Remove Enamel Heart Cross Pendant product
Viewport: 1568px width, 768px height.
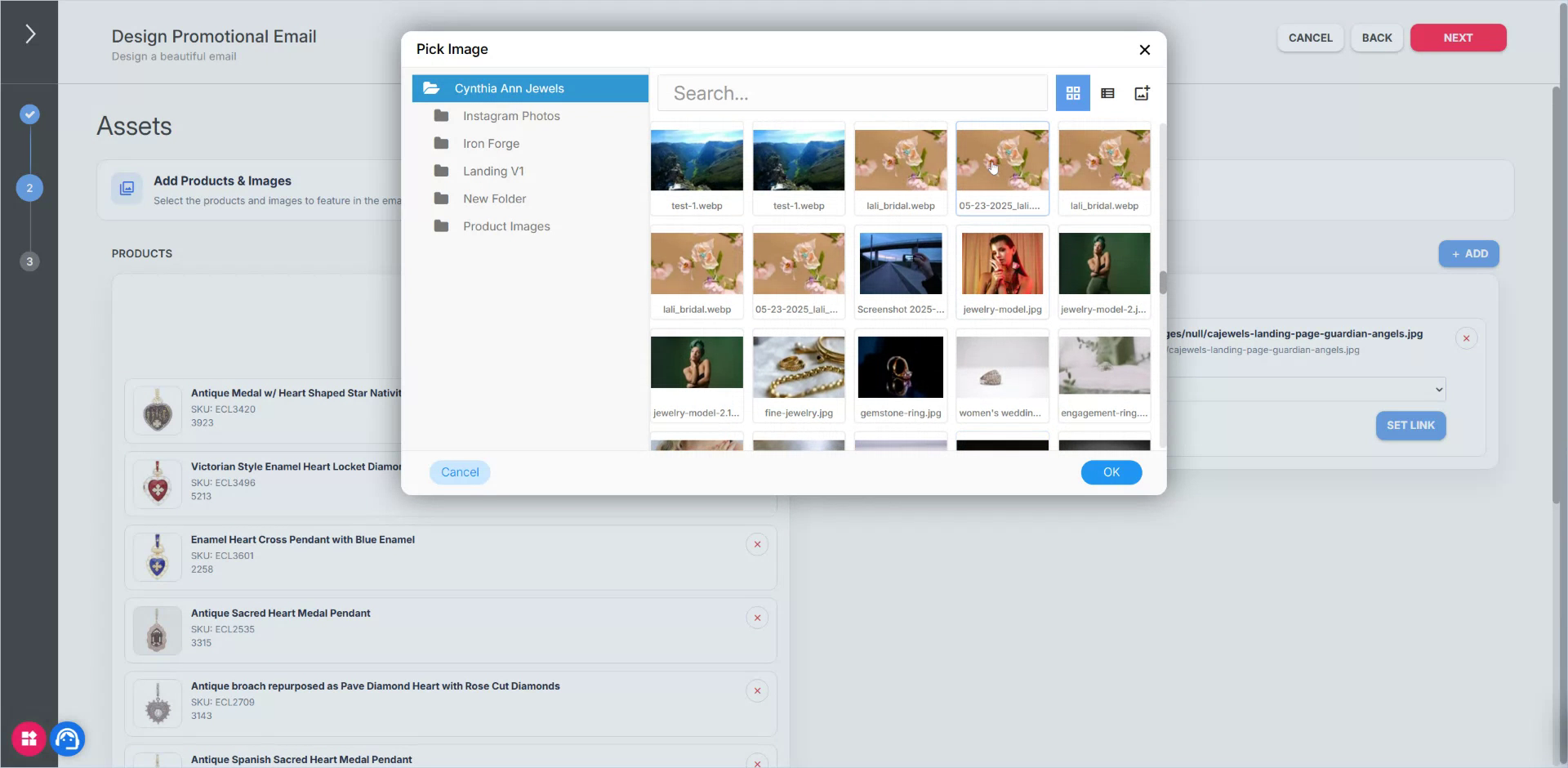(x=757, y=545)
